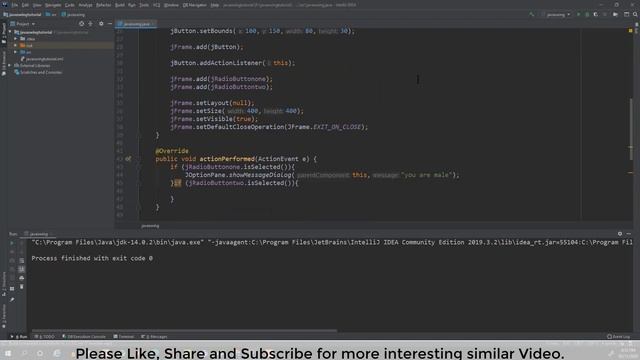Expand the src folder arrow in tree
This screenshot has width=640, height=360.
point(16,52)
